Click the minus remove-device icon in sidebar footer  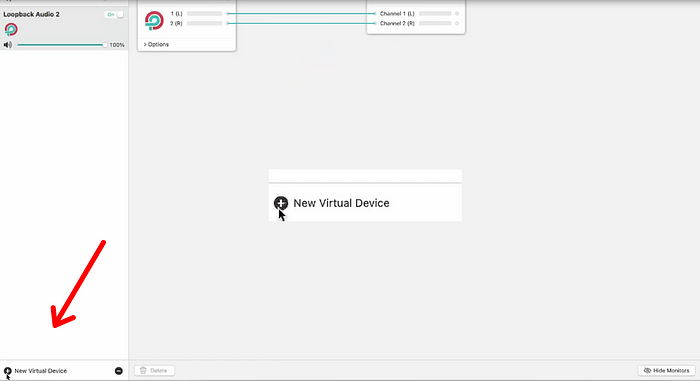click(x=119, y=371)
